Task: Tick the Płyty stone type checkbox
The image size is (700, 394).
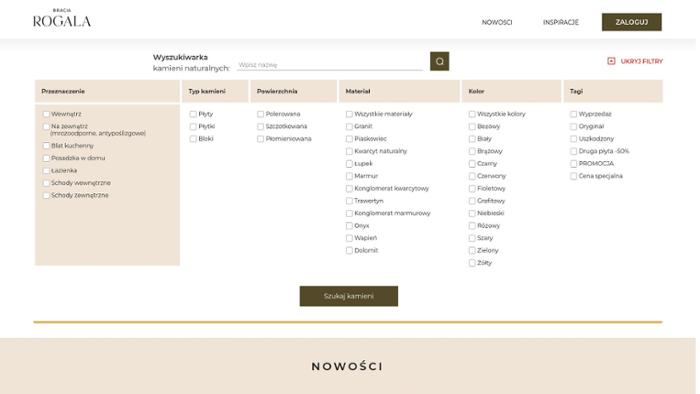Action: pyautogui.click(x=193, y=114)
